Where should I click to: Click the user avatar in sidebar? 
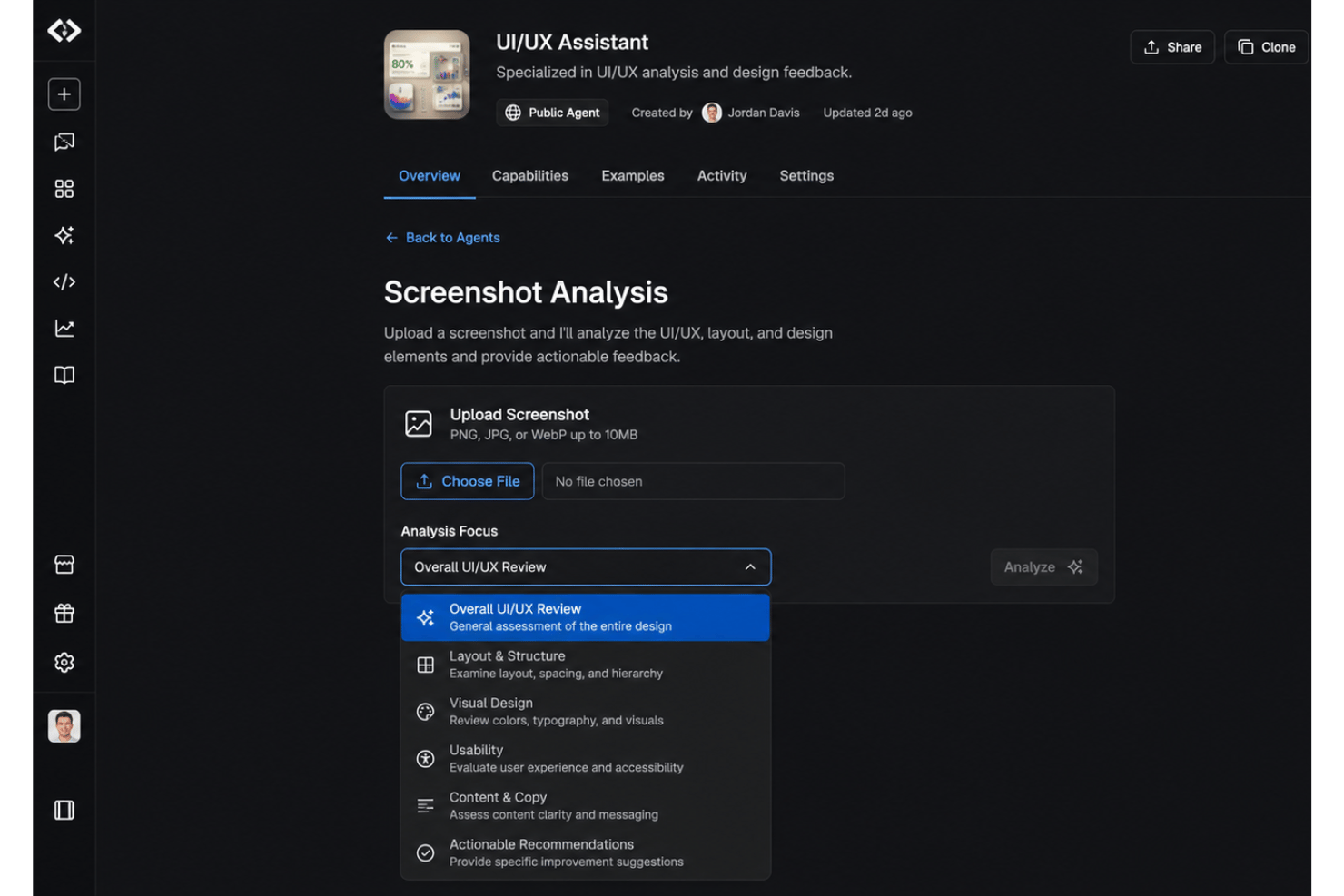click(x=64, y=726)
